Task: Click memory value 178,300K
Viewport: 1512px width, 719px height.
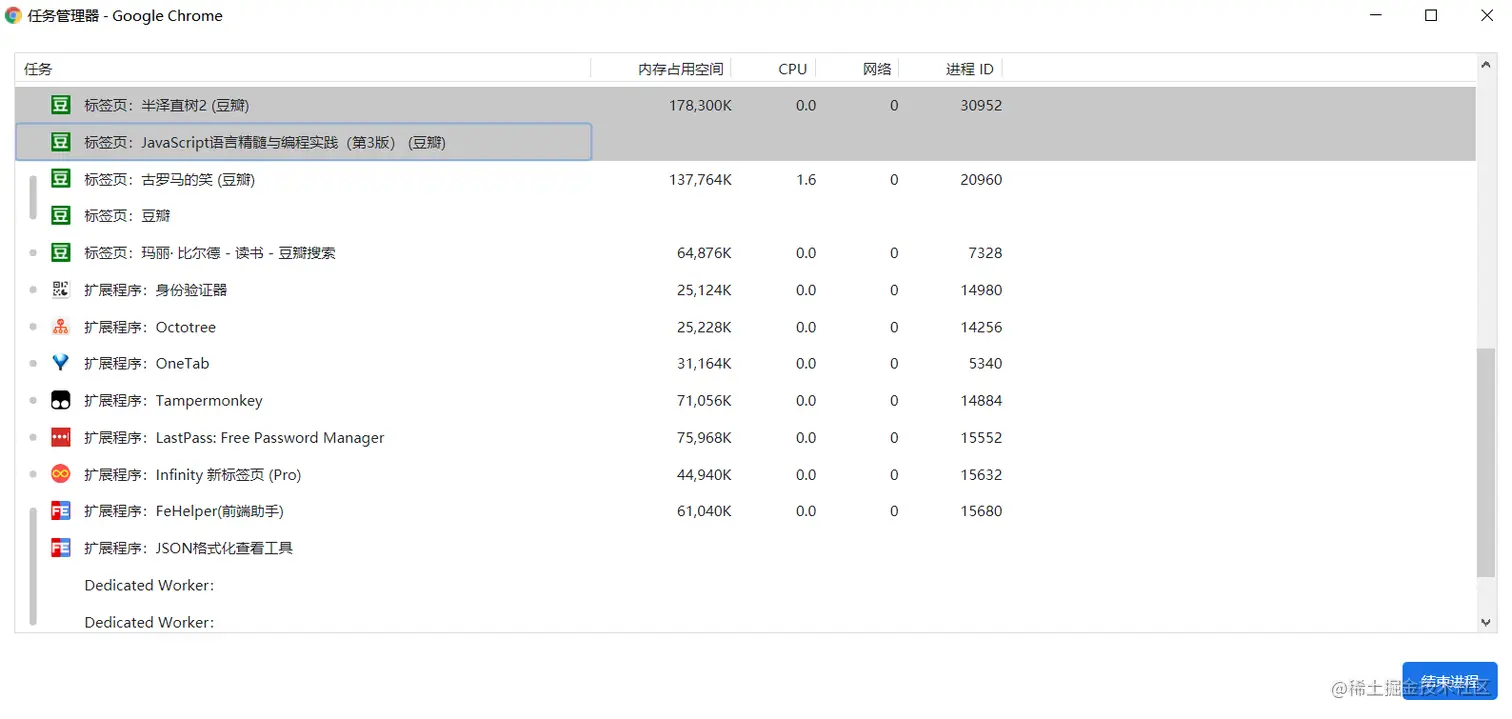Action: click(x=700, y=105)
